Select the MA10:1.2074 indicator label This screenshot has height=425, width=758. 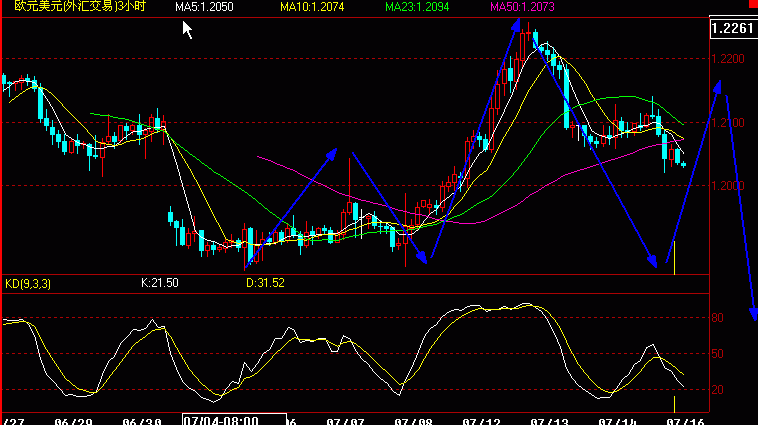click(x=312, y=7)
